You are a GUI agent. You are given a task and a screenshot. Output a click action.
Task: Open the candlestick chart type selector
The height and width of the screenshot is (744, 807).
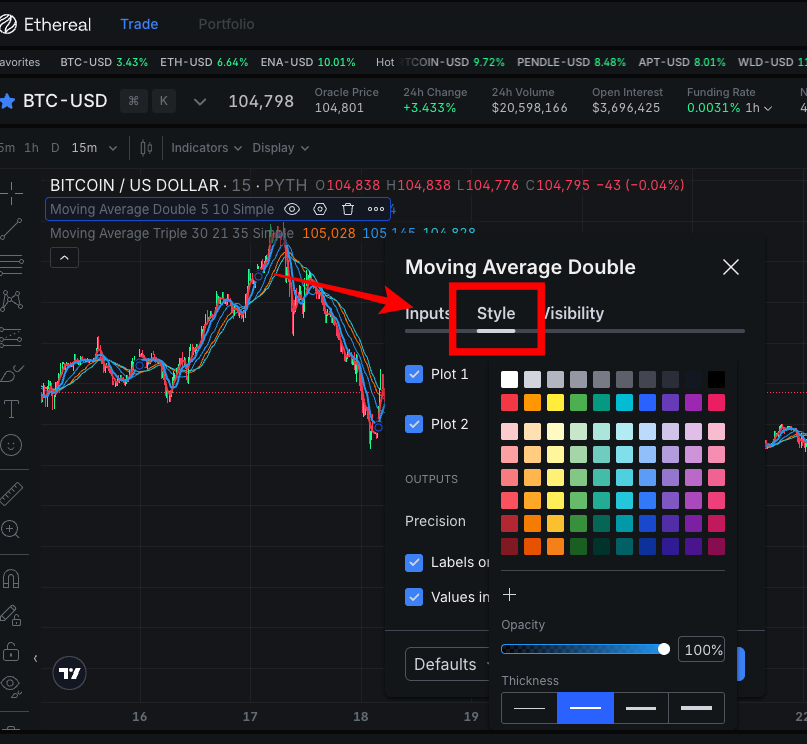pos(146,148)
